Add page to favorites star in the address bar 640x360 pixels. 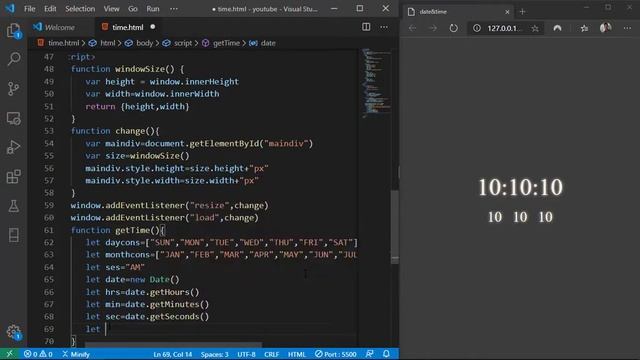click(x=535, y=28)
